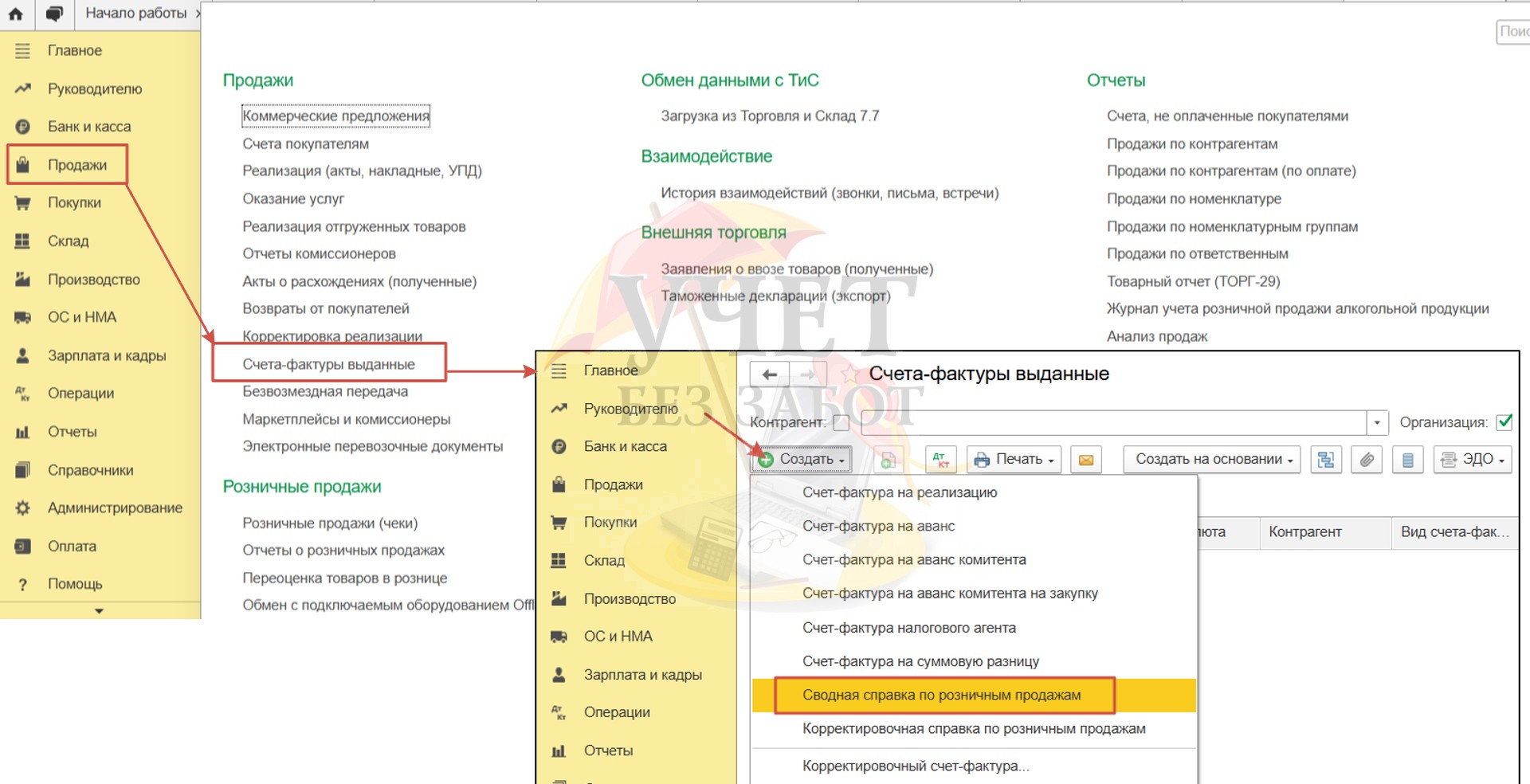1530x784 pixels.
Task: Click the paperclip attached files icon
Action: point(1367,460)
